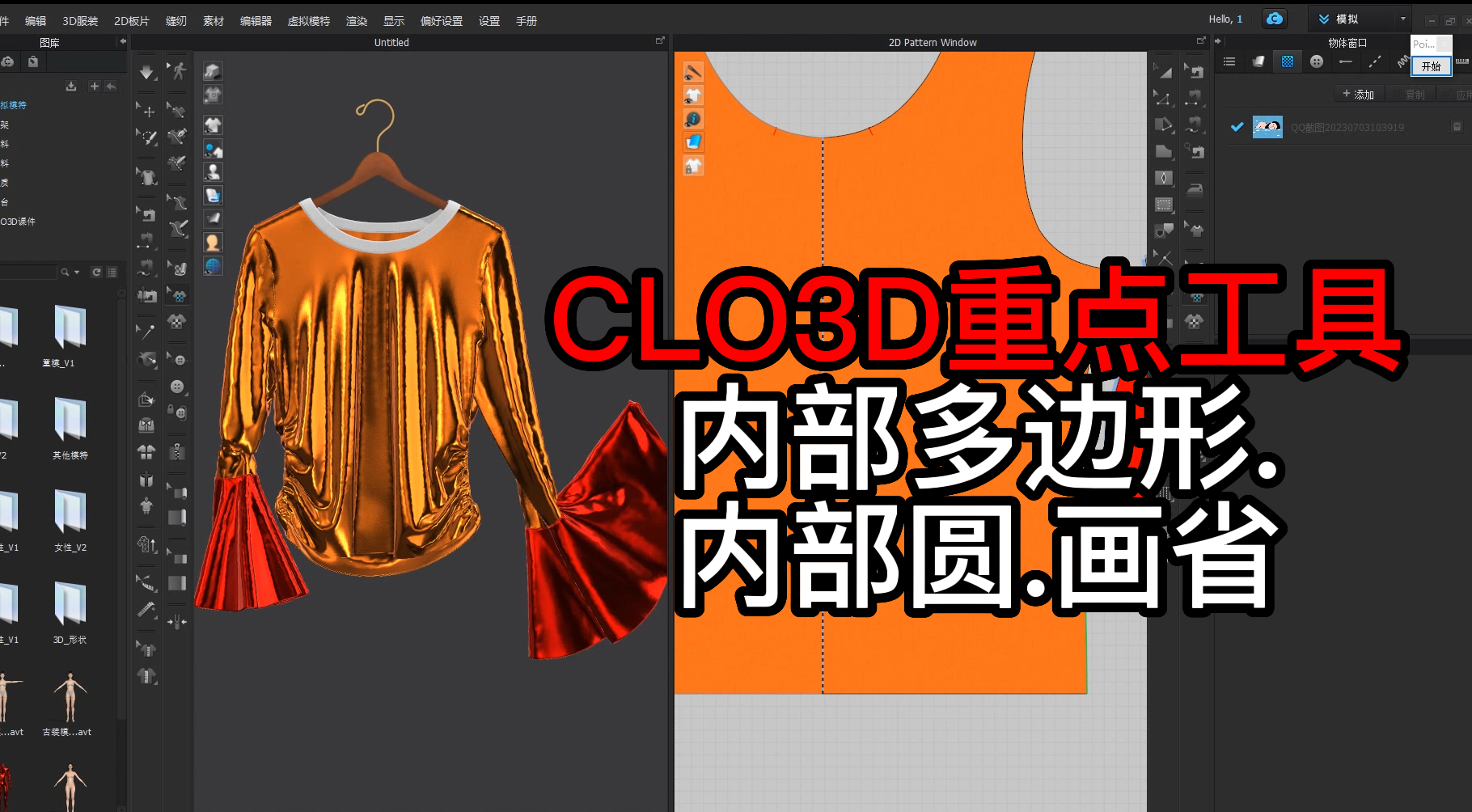The height and width of the screenshot is (812, 1472).
Task: Open the fabric tab in Object Browser
Action: tap(1258, 61)
